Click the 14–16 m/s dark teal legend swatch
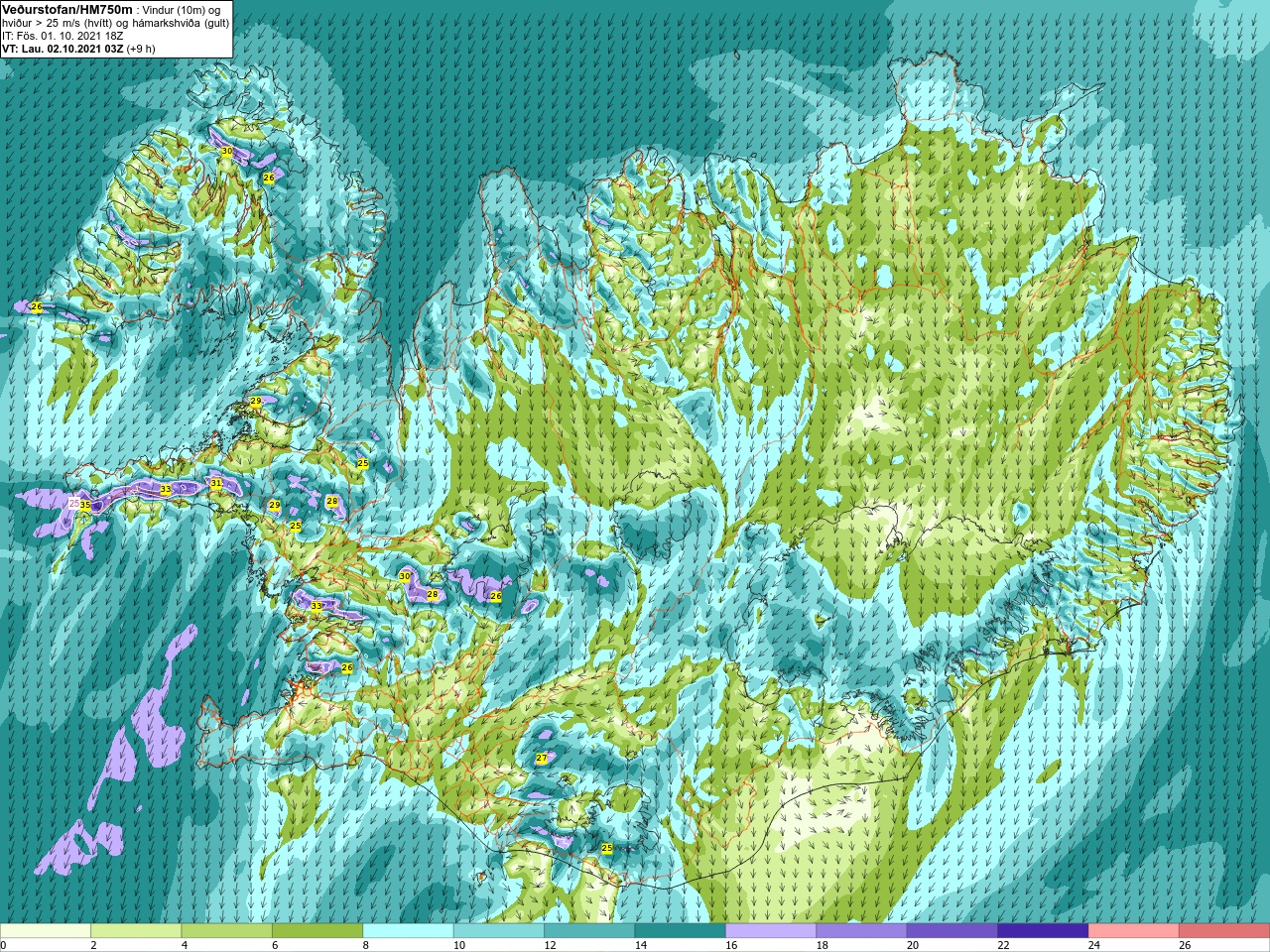Viewport: 1270px width, 952px height. pos(681,931)
